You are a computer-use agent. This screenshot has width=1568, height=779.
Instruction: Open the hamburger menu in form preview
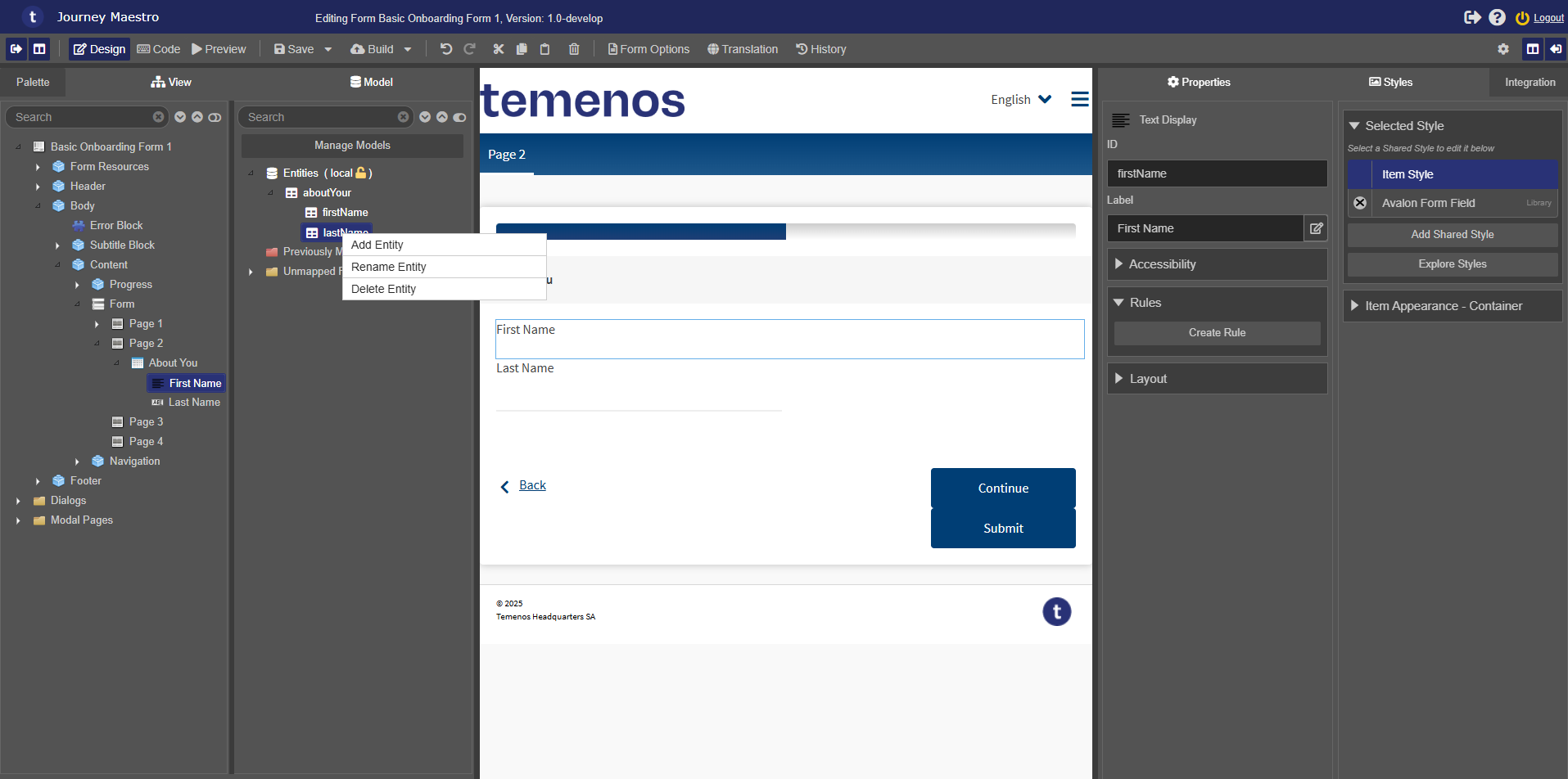[x=1080, y=99]
